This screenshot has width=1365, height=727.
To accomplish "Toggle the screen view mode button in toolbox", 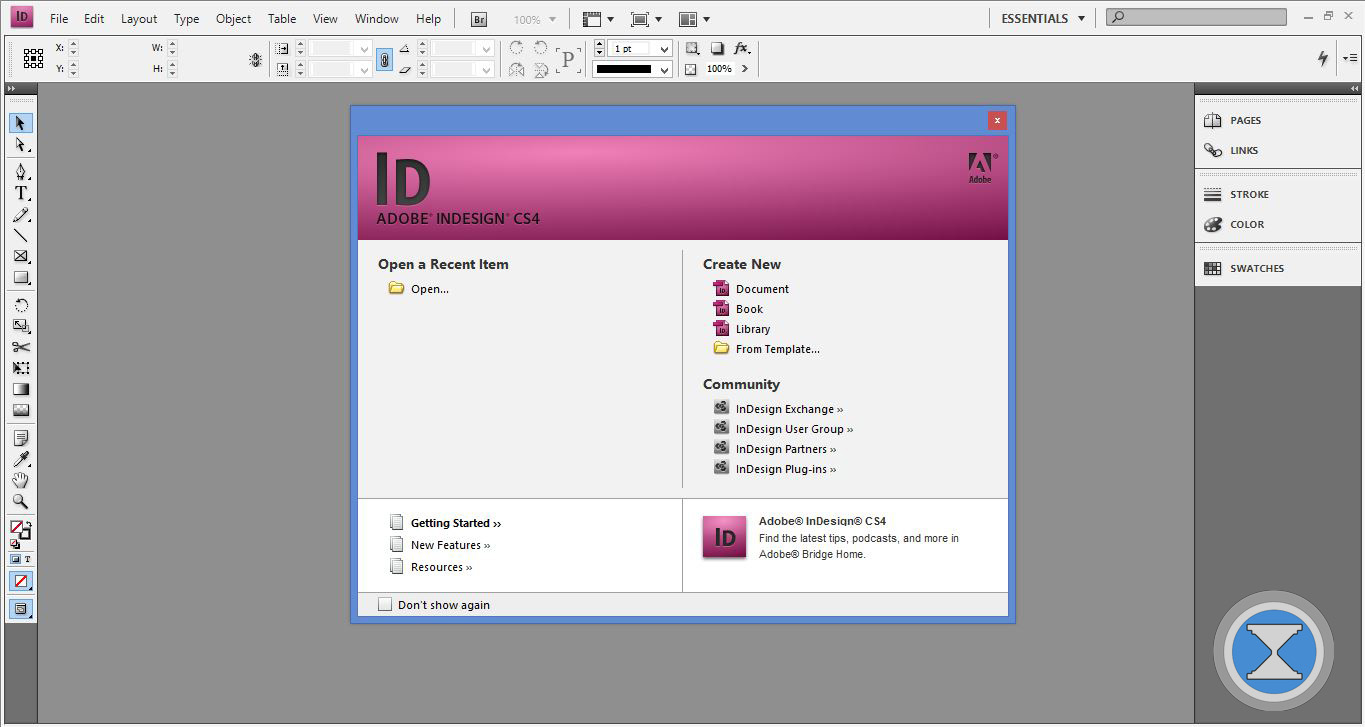I will pyautogui.click(x=21, y=608).
